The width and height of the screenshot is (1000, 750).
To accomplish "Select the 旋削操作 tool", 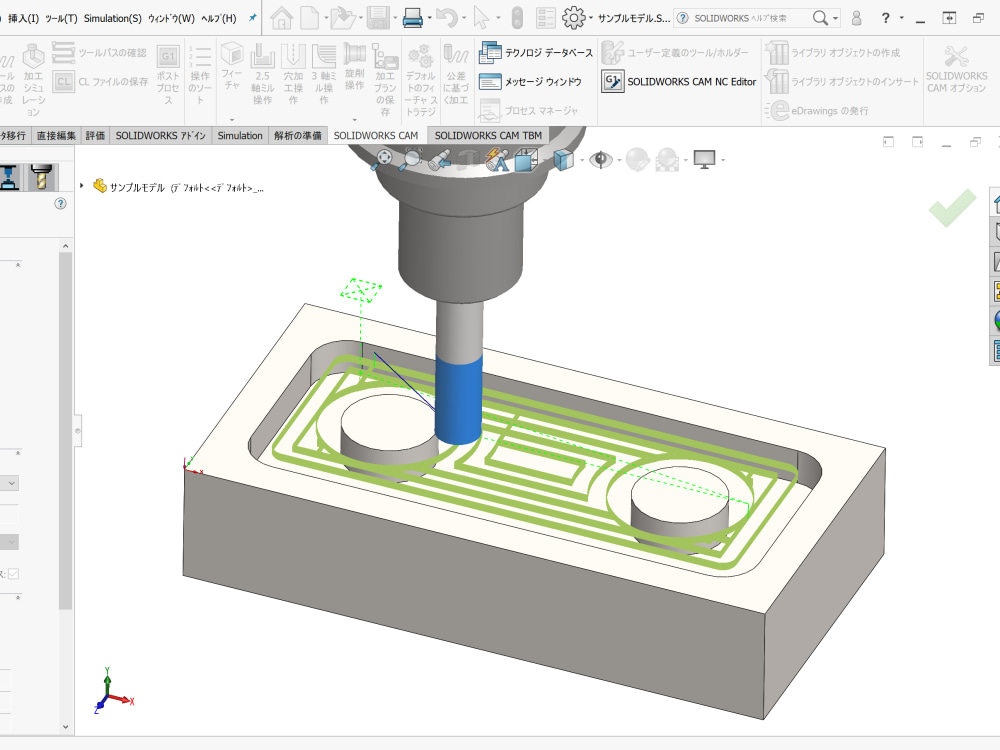I will click(x=353, y=70).
